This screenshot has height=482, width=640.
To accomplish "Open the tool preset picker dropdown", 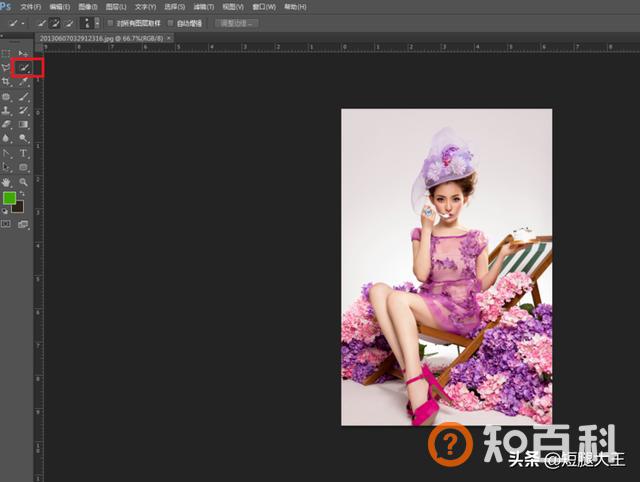I will pyautogui.click(x=16, y=23).
